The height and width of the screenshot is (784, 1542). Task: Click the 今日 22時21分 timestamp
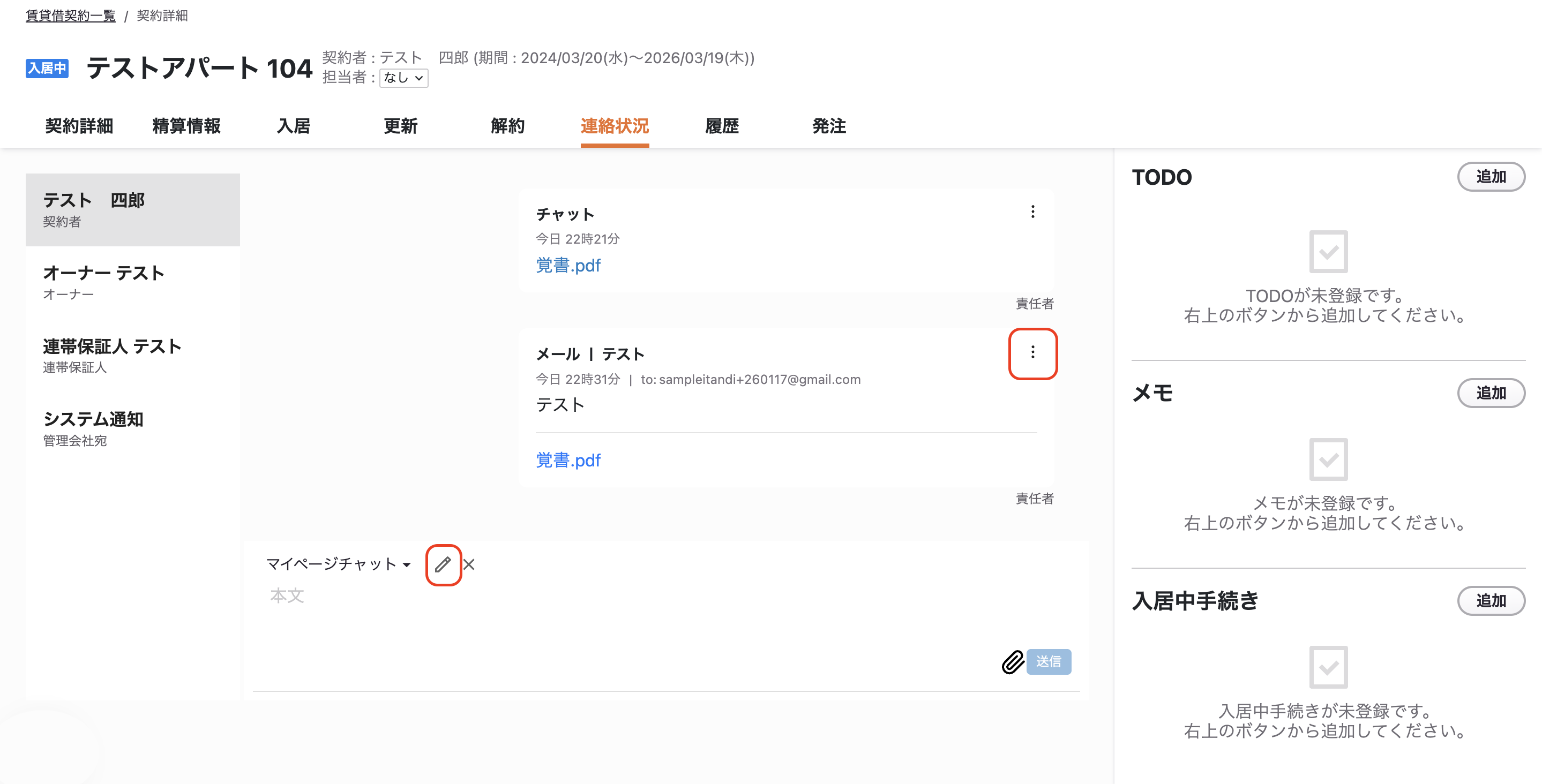pos(578,239)
